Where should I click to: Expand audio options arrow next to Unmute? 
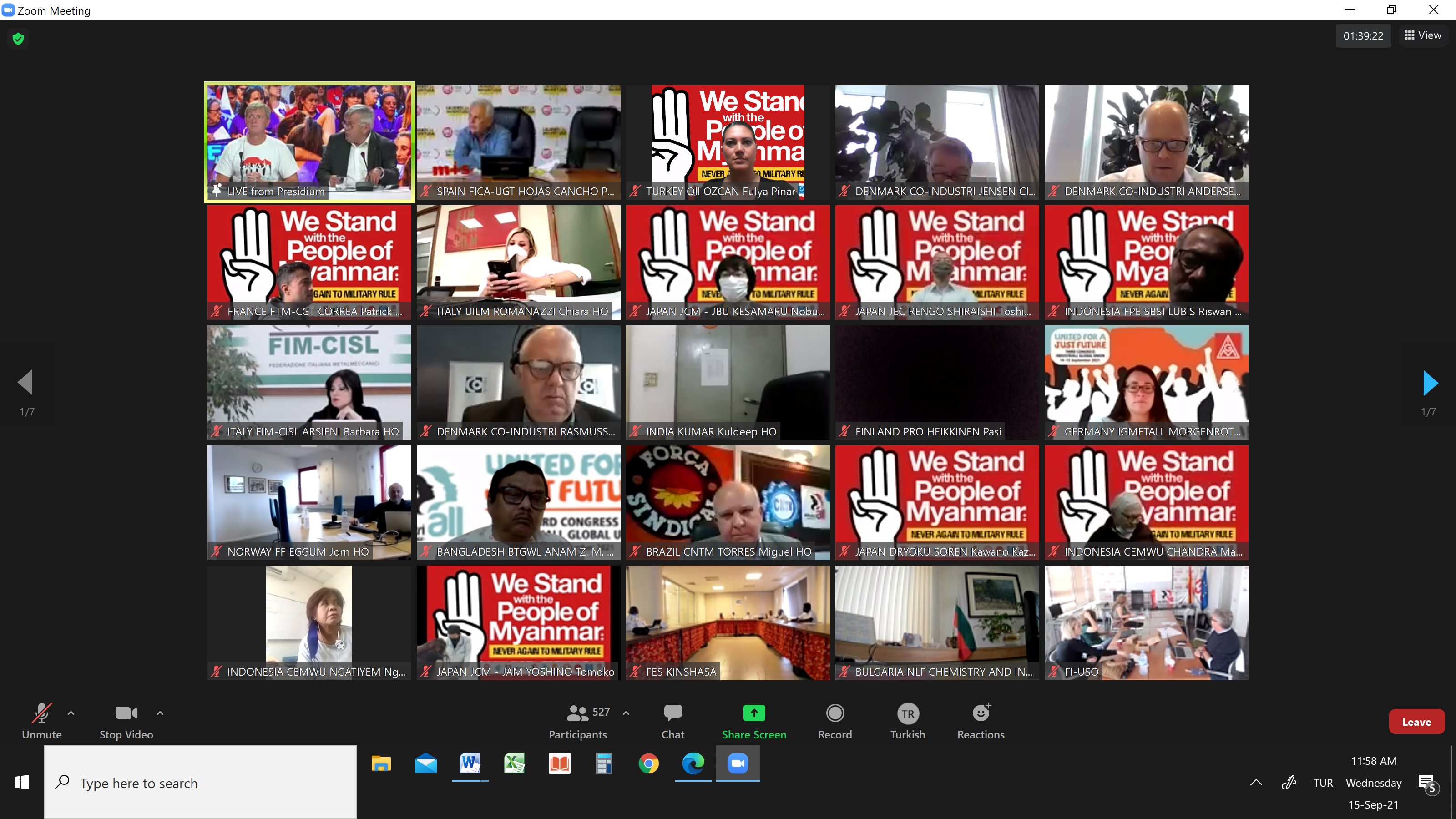[x=71, y=713]
